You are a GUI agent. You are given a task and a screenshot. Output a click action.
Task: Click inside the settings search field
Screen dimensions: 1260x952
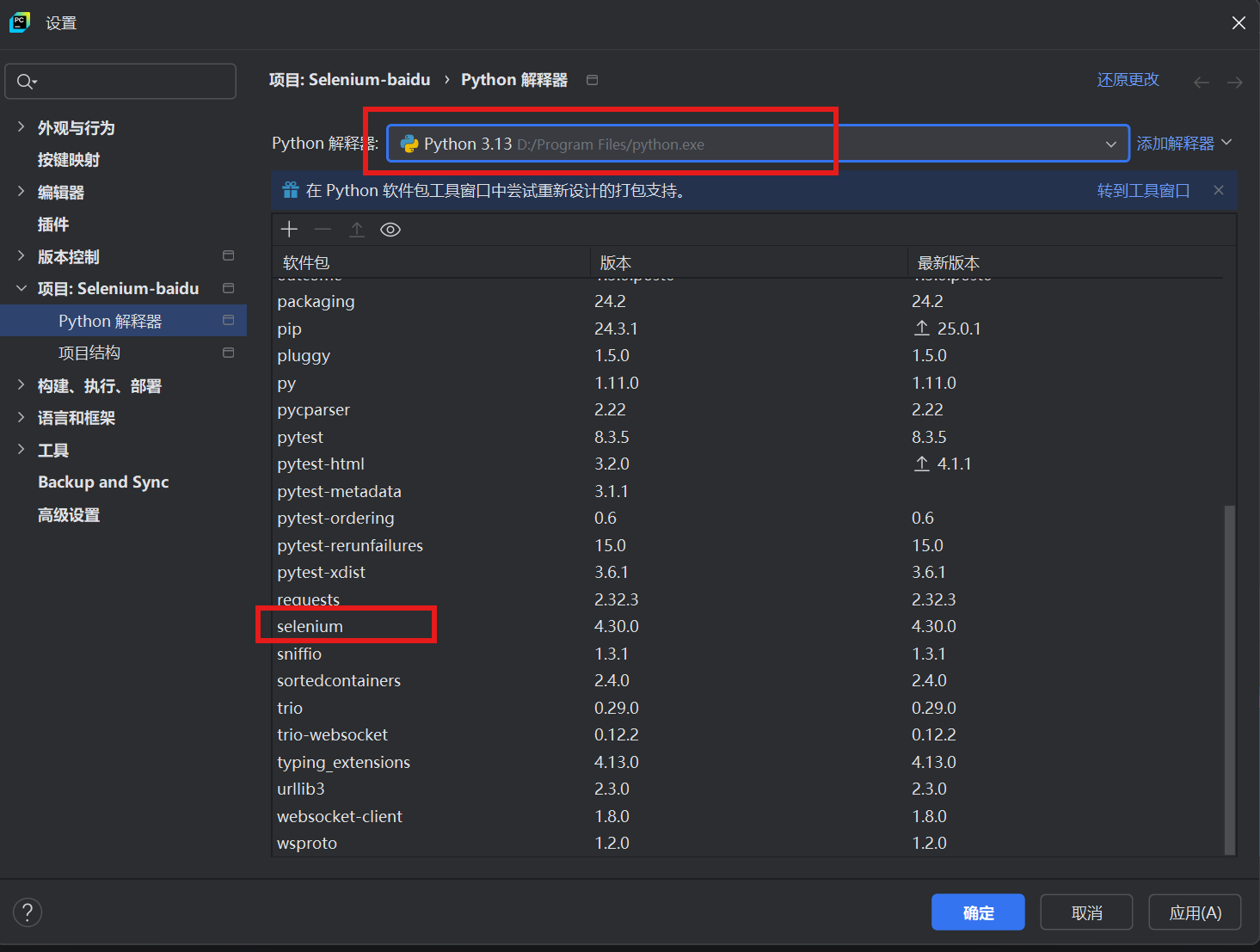[x=120, y=81]
